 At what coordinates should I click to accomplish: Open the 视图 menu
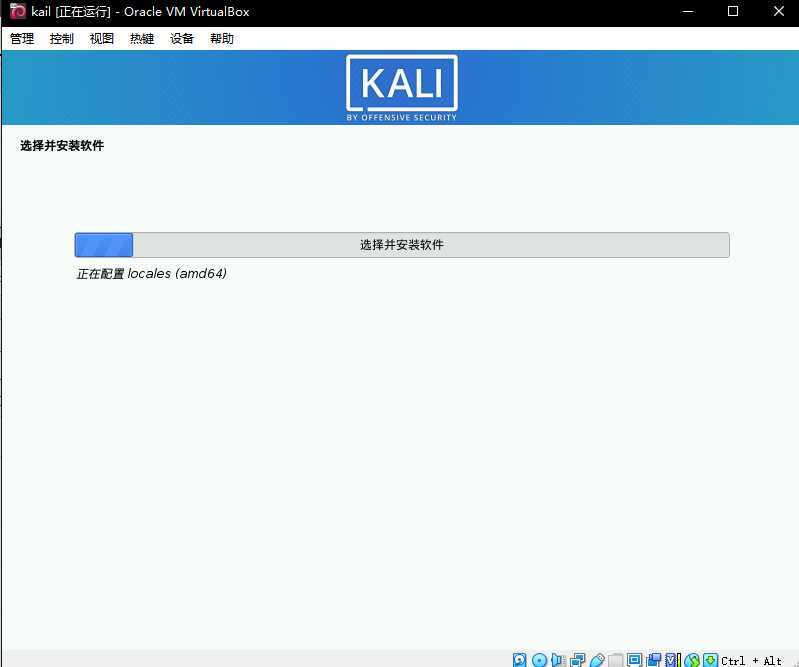click(x=101, y=39)
